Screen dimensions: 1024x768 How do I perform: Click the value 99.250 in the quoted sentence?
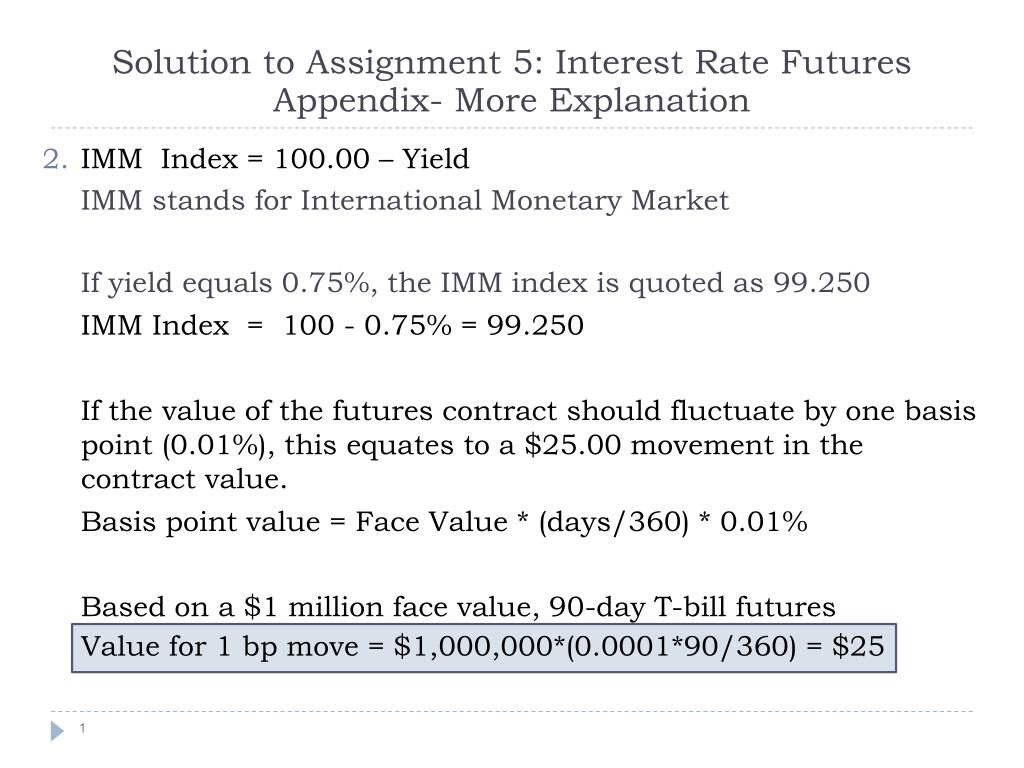[822, 283]
